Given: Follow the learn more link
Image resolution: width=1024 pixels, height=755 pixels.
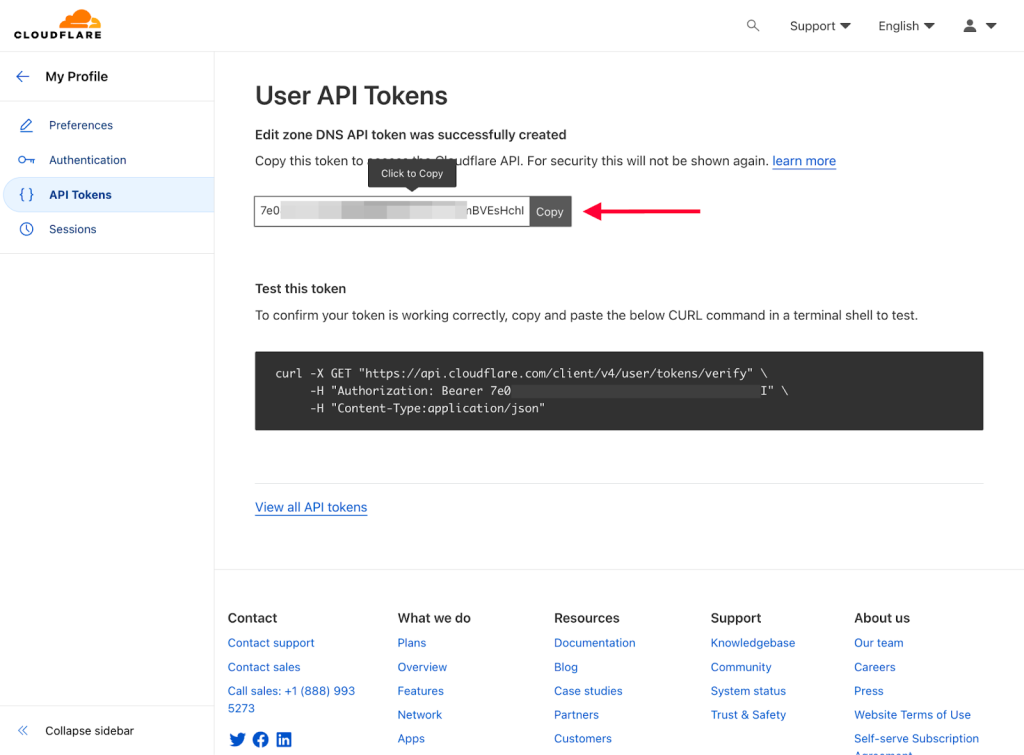Looking at the screenshot, I should pos(803,161).
